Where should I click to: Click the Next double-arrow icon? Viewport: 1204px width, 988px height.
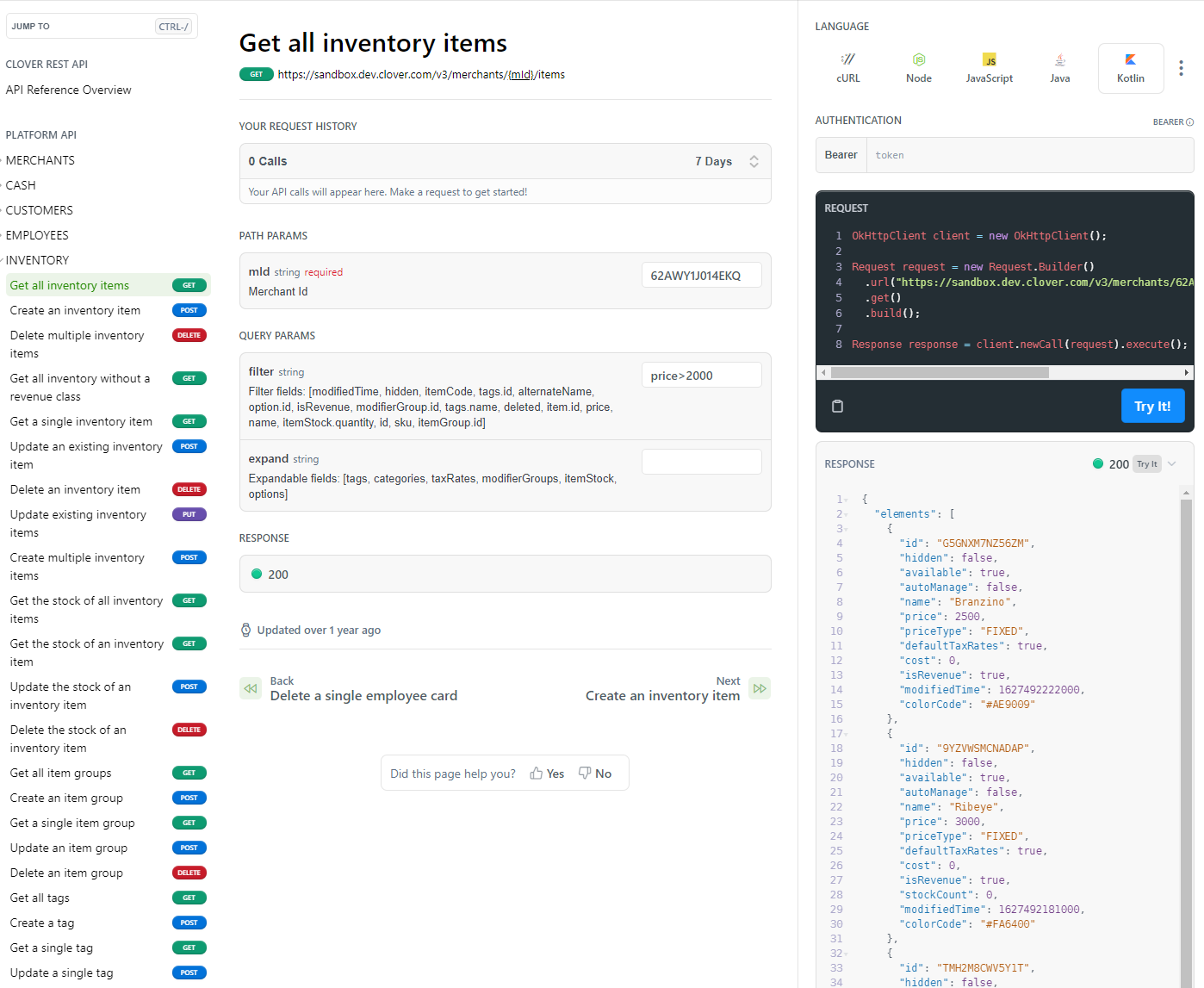tap(760, 688)
